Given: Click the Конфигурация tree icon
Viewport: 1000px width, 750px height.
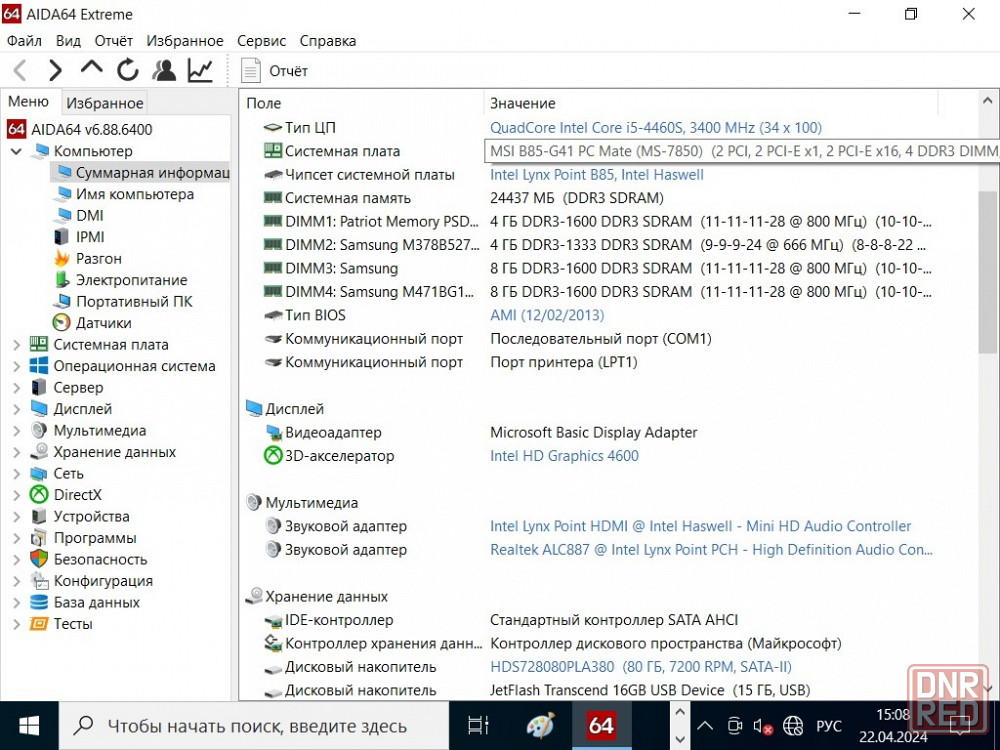Looking at the screenshot, I should 39,581.
